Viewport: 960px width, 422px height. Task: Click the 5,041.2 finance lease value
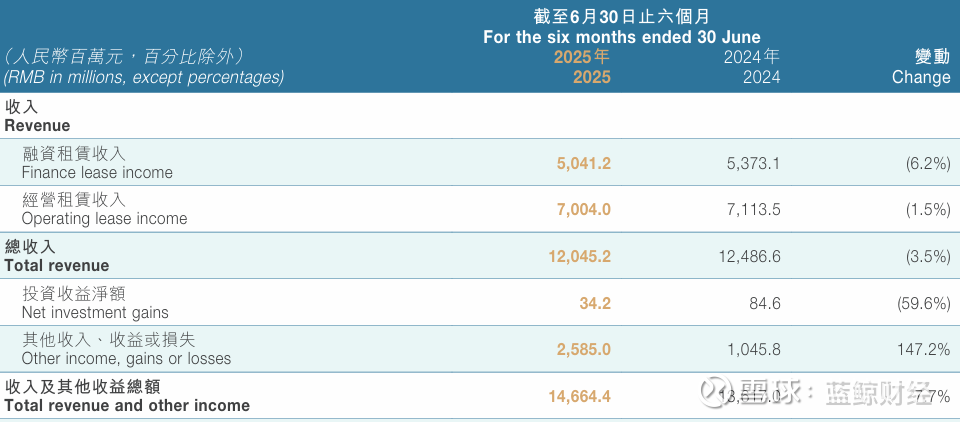(584, 163)
